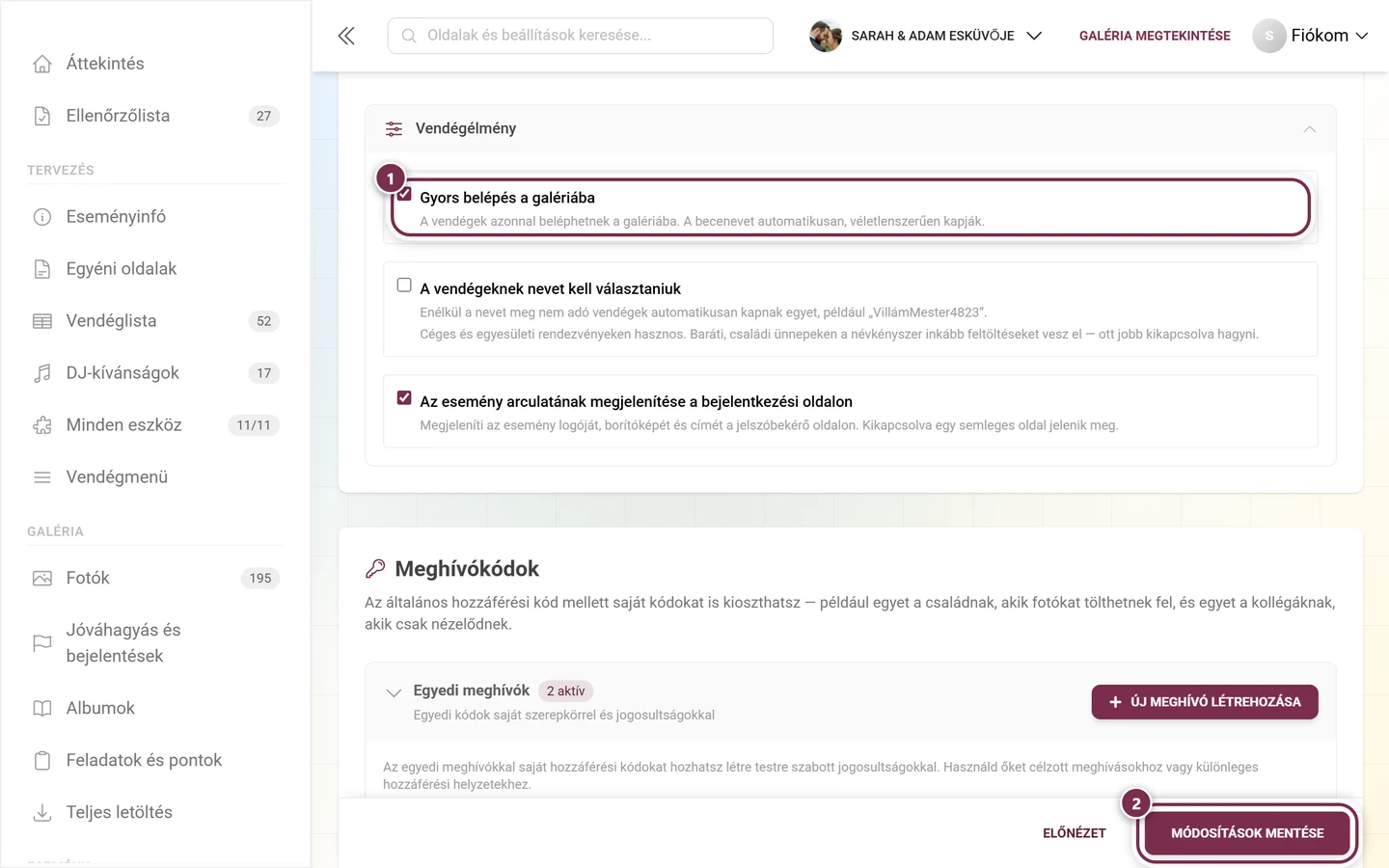Open Albumok book icon
Viewport: 1389px width, 868px height.
[x=42, y=708]
